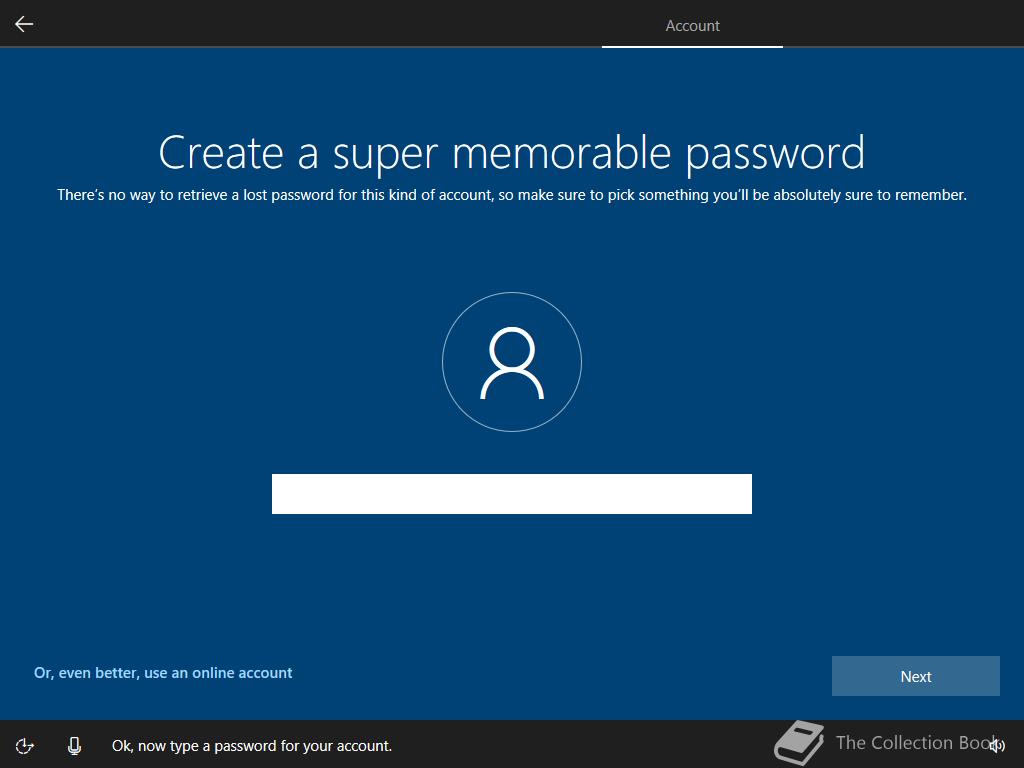Open 'Or, even better, use an online account'
1024x768 pixels.
coord(163,673)
